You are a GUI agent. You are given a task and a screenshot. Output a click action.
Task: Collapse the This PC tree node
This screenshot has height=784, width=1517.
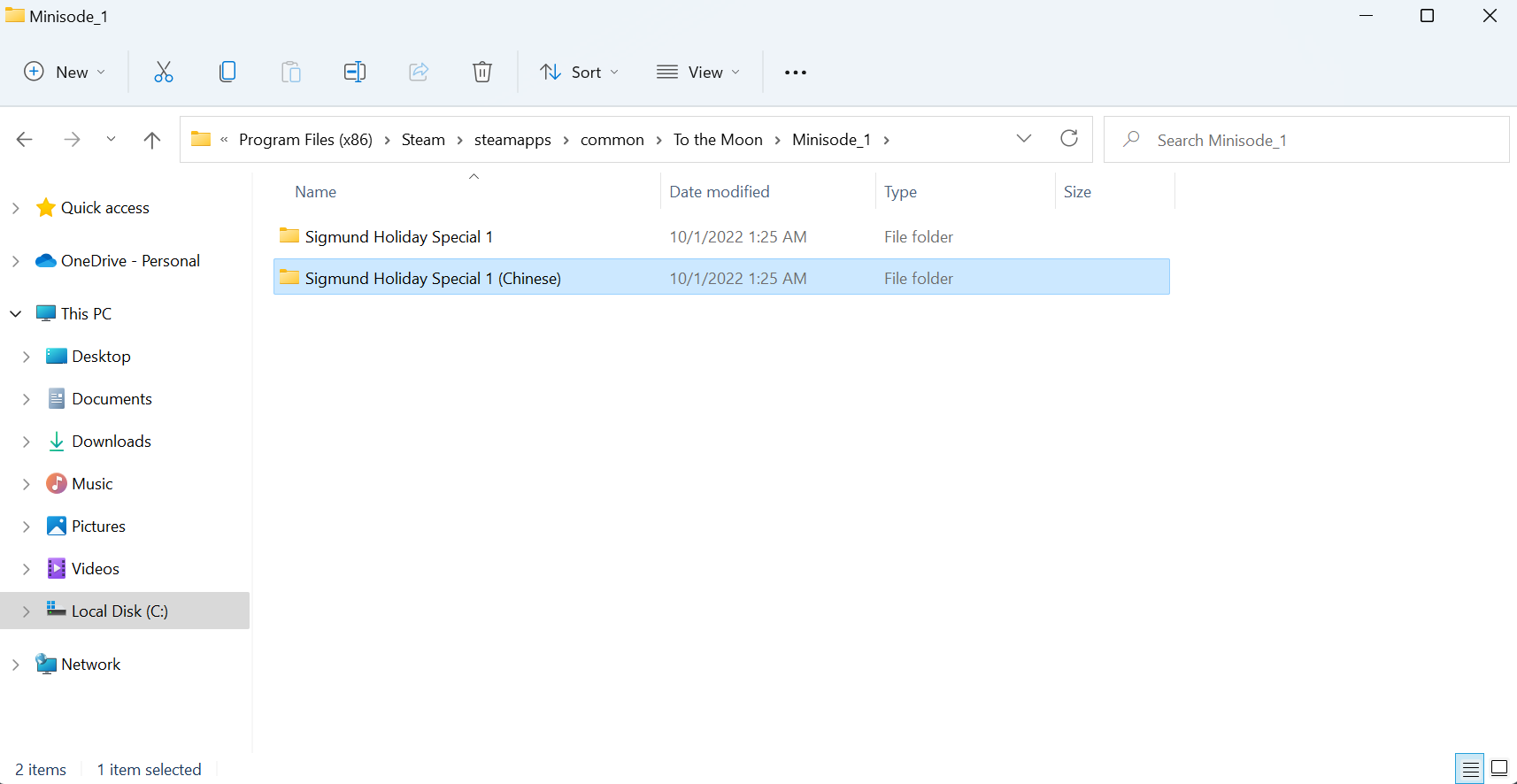click(x=16, y=313)
